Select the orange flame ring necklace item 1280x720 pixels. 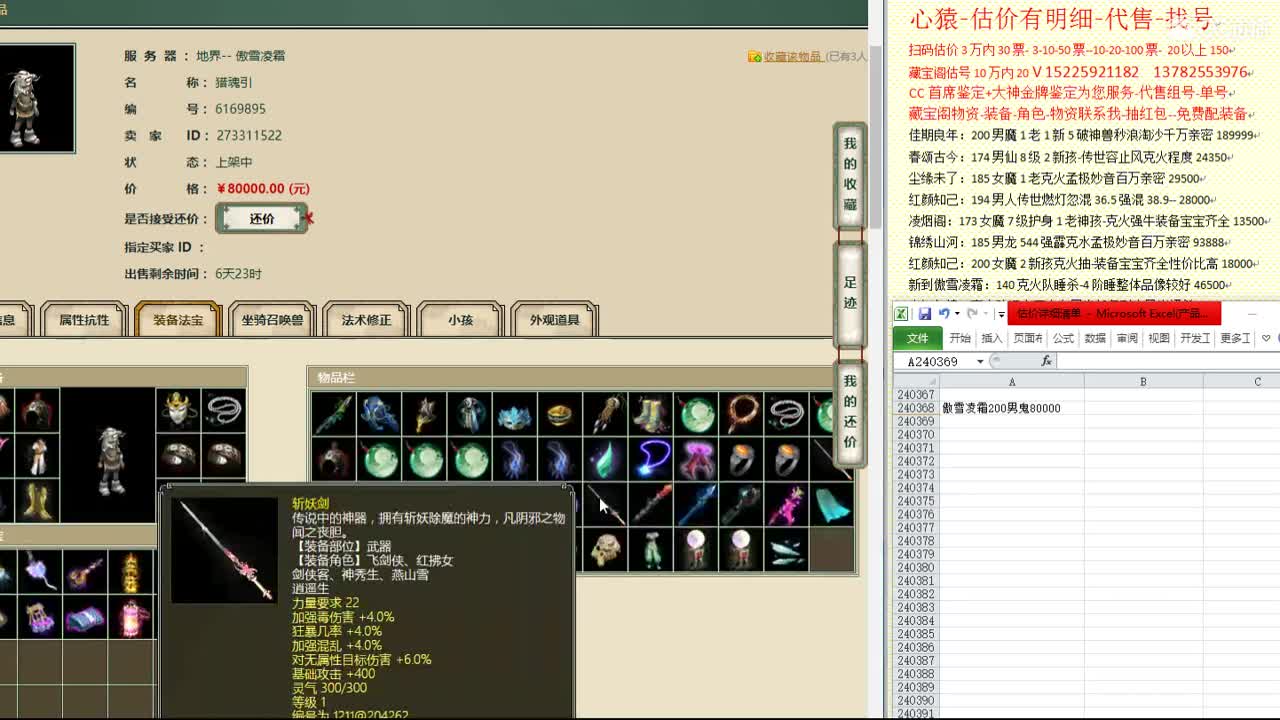point(741,415)
